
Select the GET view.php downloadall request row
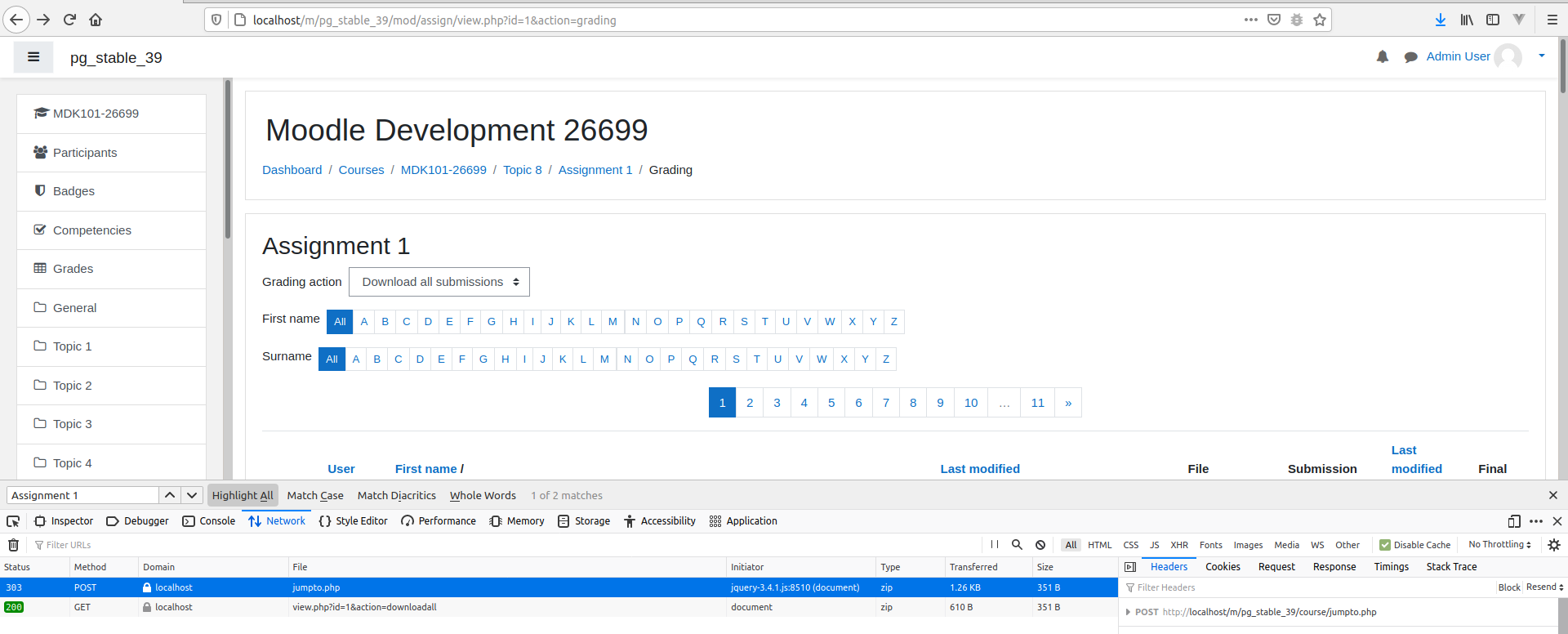559,607
